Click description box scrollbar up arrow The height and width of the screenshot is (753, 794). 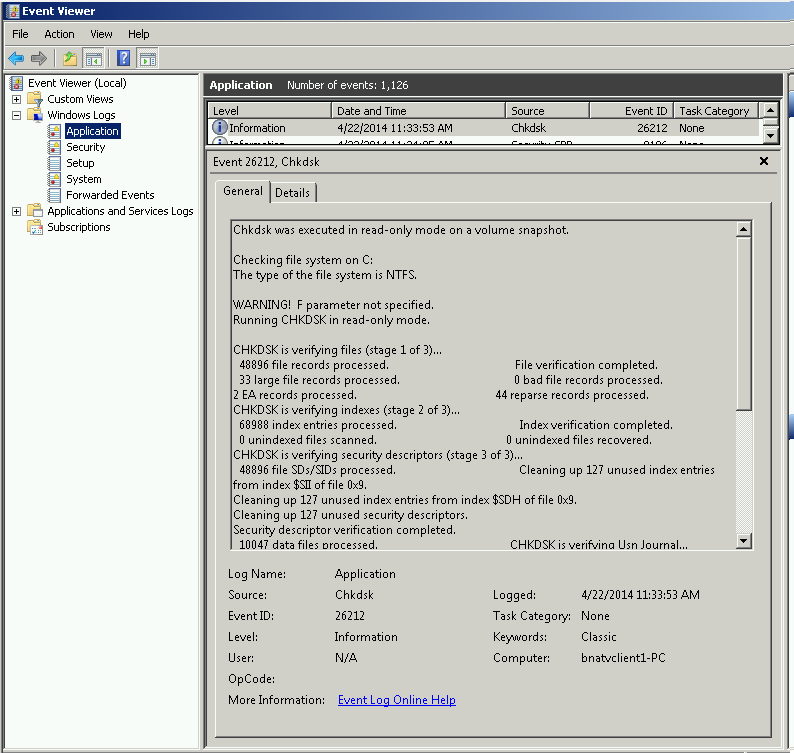click(x=743, y=229)
